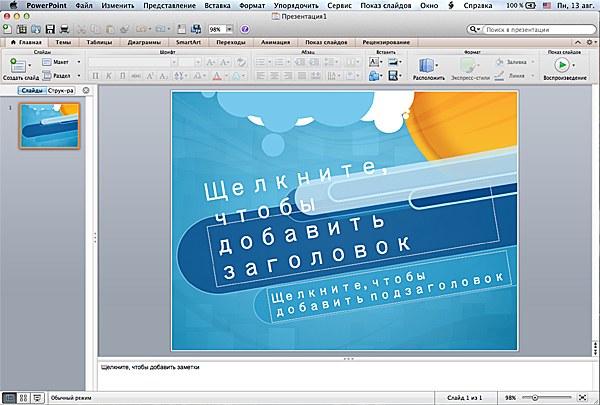Click the purple Help question mark icon
The height and width of the screenshot is (405, 600).
tap(245, 30)
